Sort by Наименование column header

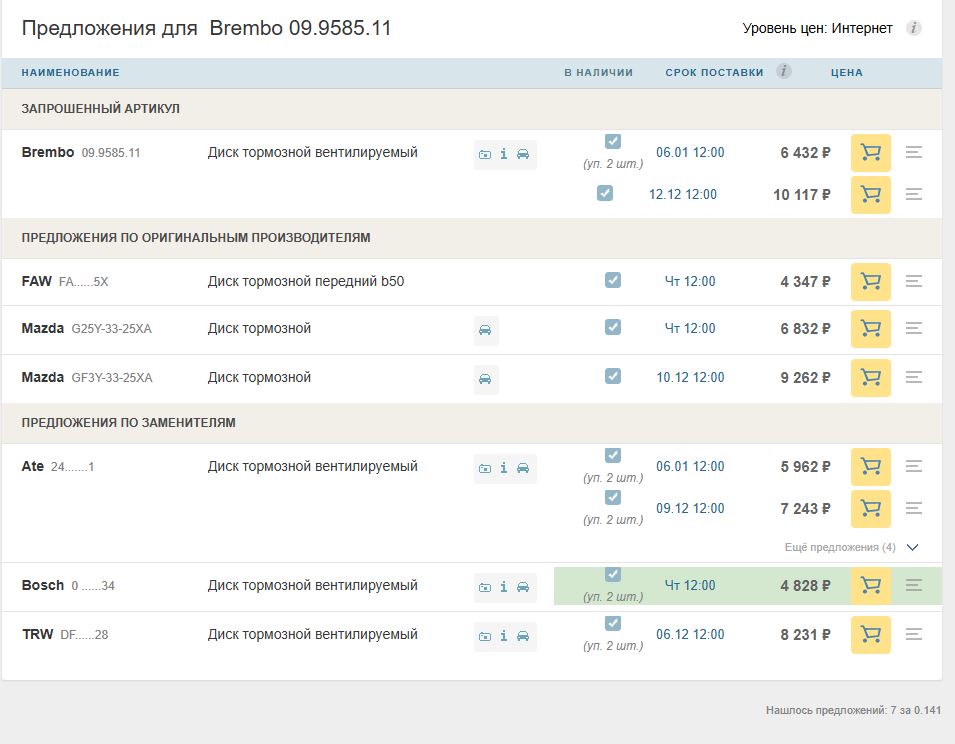(71, 72)
